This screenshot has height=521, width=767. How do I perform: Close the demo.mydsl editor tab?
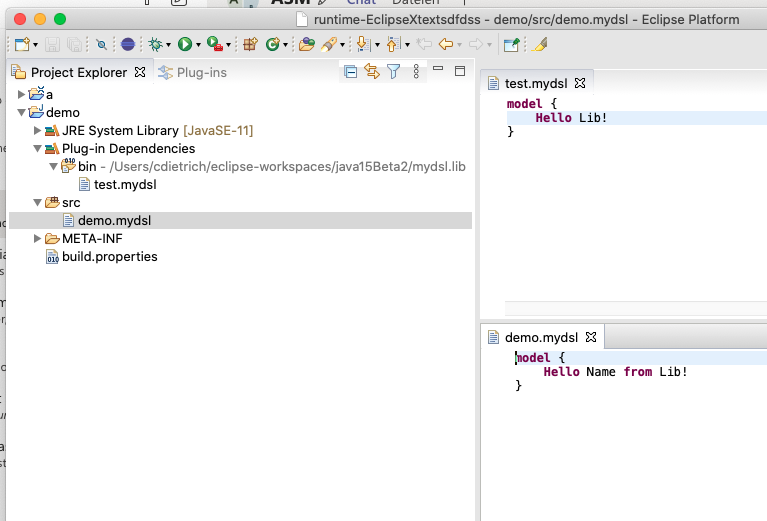(591, 337)
